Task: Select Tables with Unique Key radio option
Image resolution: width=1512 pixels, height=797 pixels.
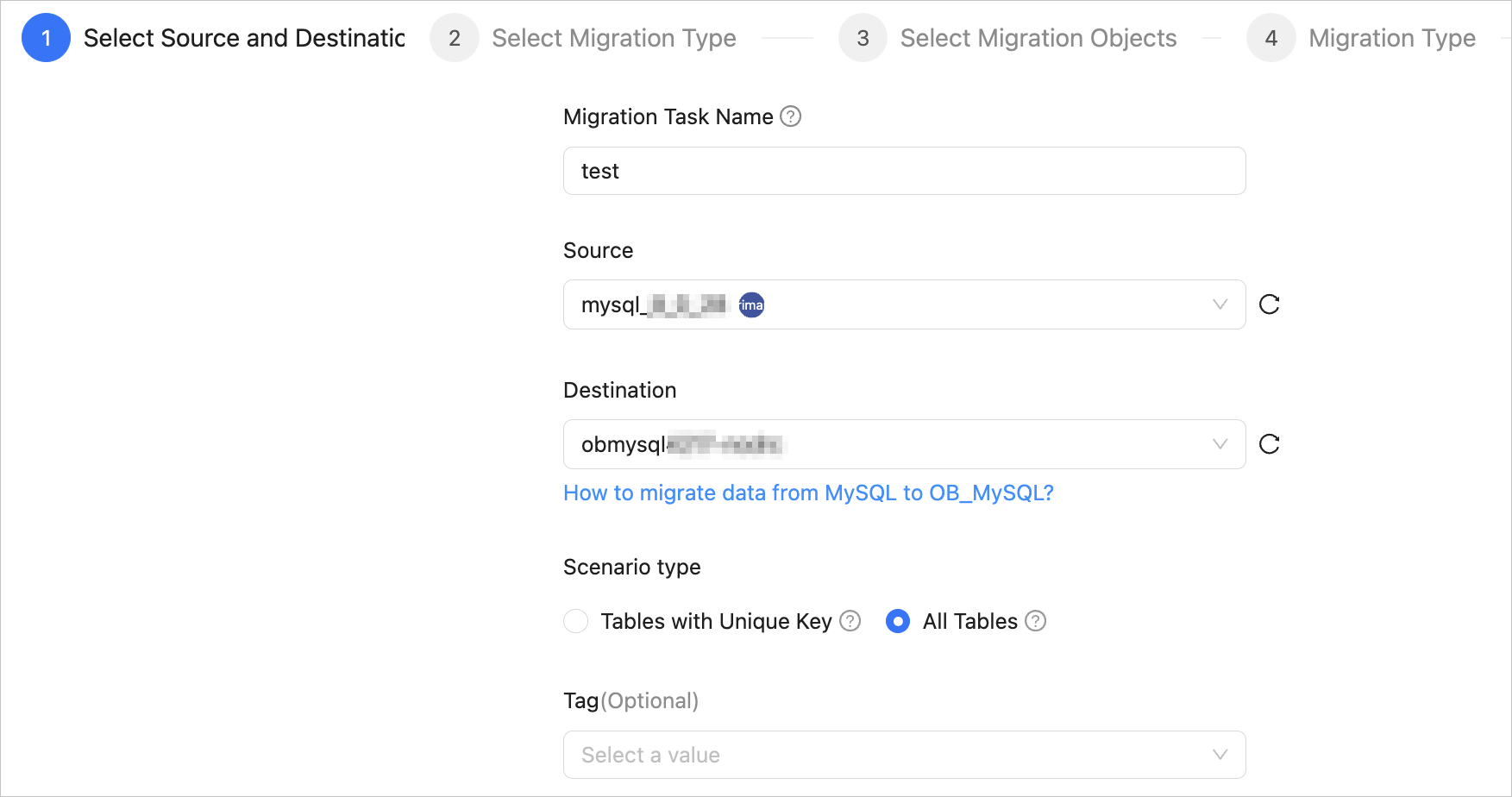Action: [576, 621]
